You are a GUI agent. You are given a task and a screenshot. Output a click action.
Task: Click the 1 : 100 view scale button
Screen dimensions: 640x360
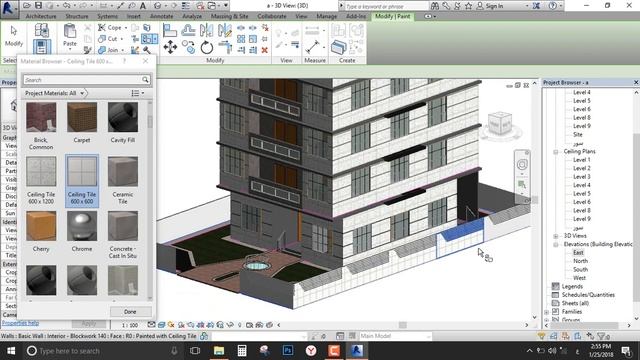pyautogui.click(x=130, y=325)
